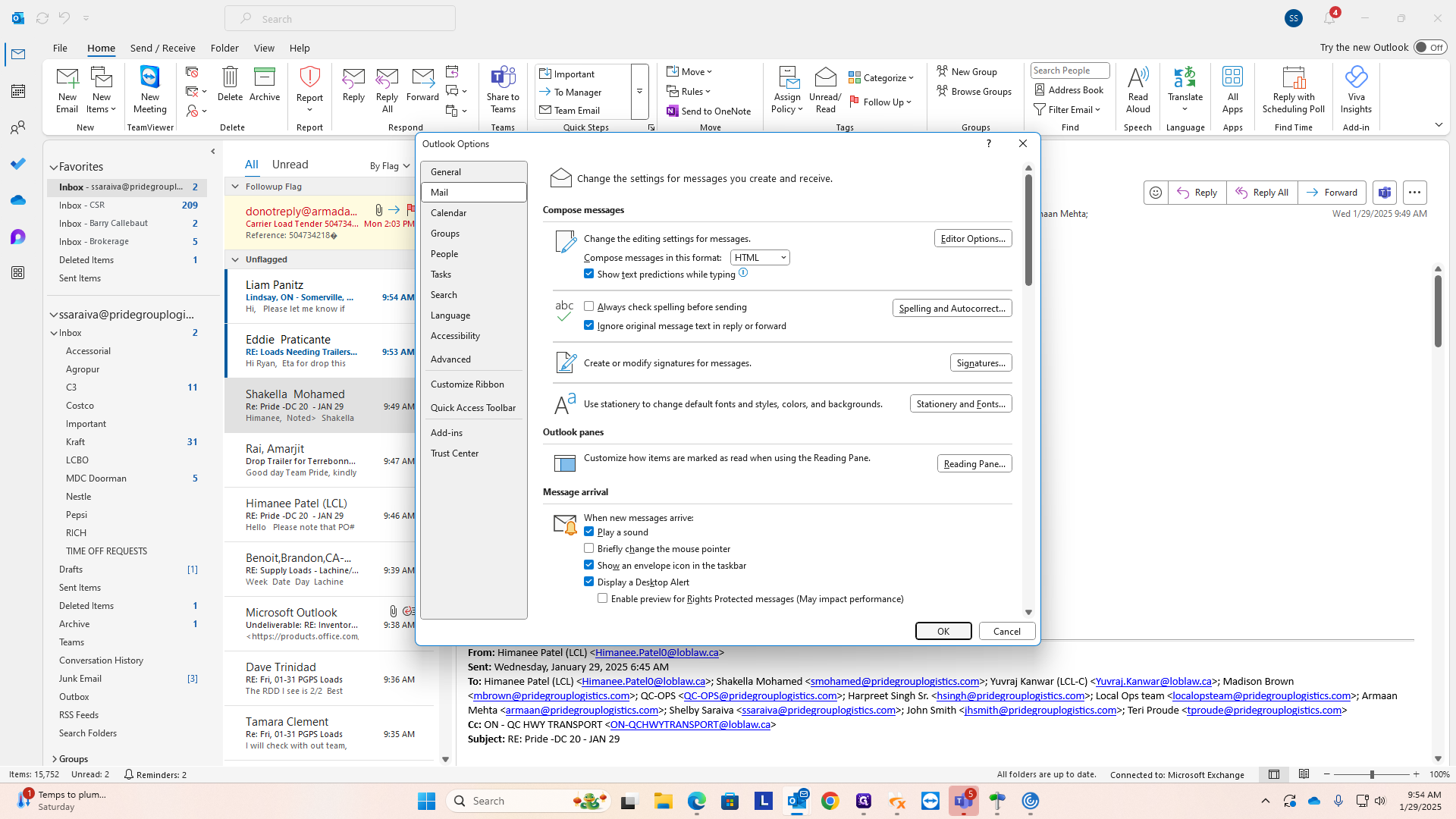Open the Rules dropdown
Screen dimensions: 1456x819
(x=689, y=91)
